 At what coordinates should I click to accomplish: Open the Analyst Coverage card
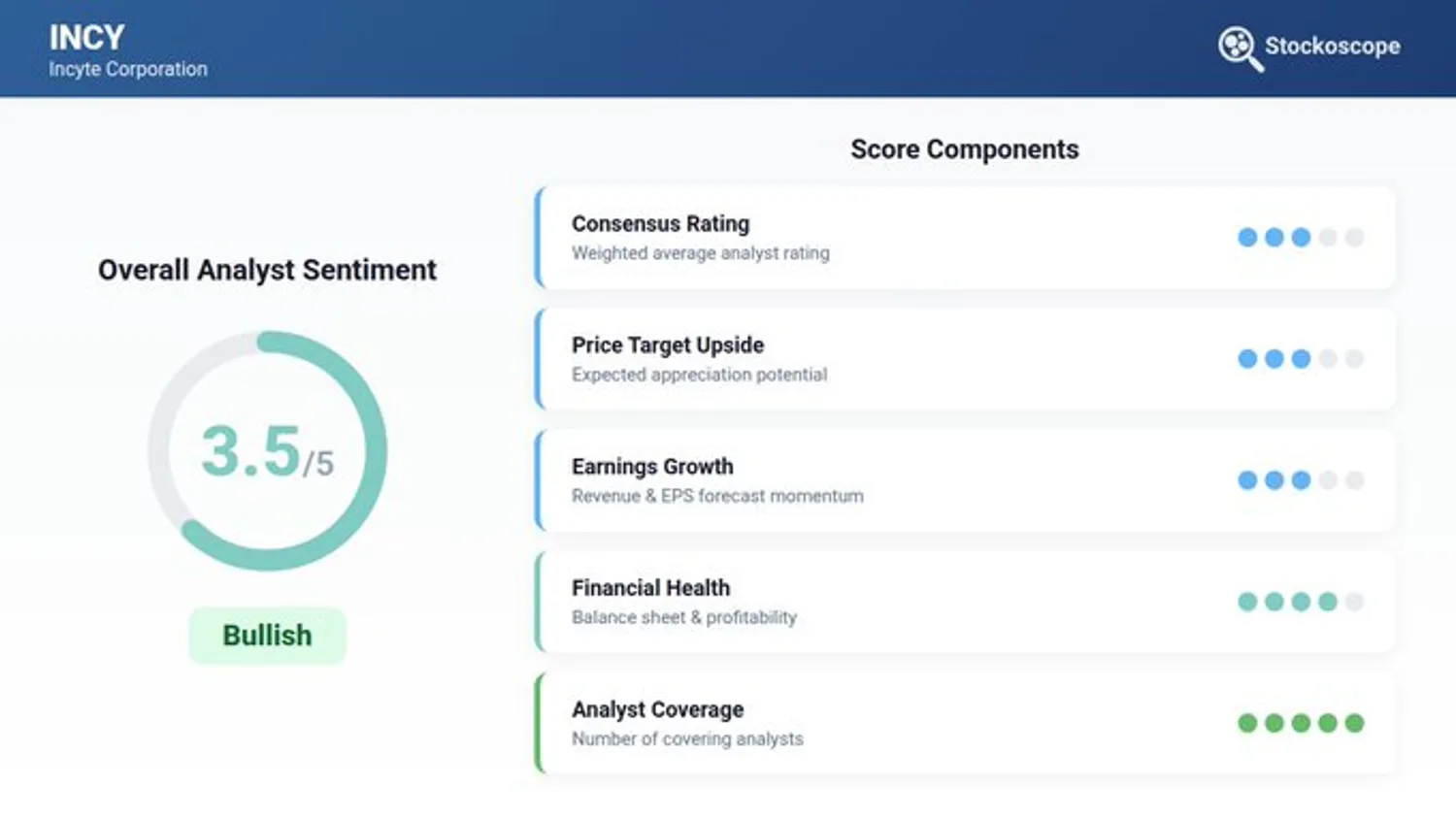click(x=965, y=723)
